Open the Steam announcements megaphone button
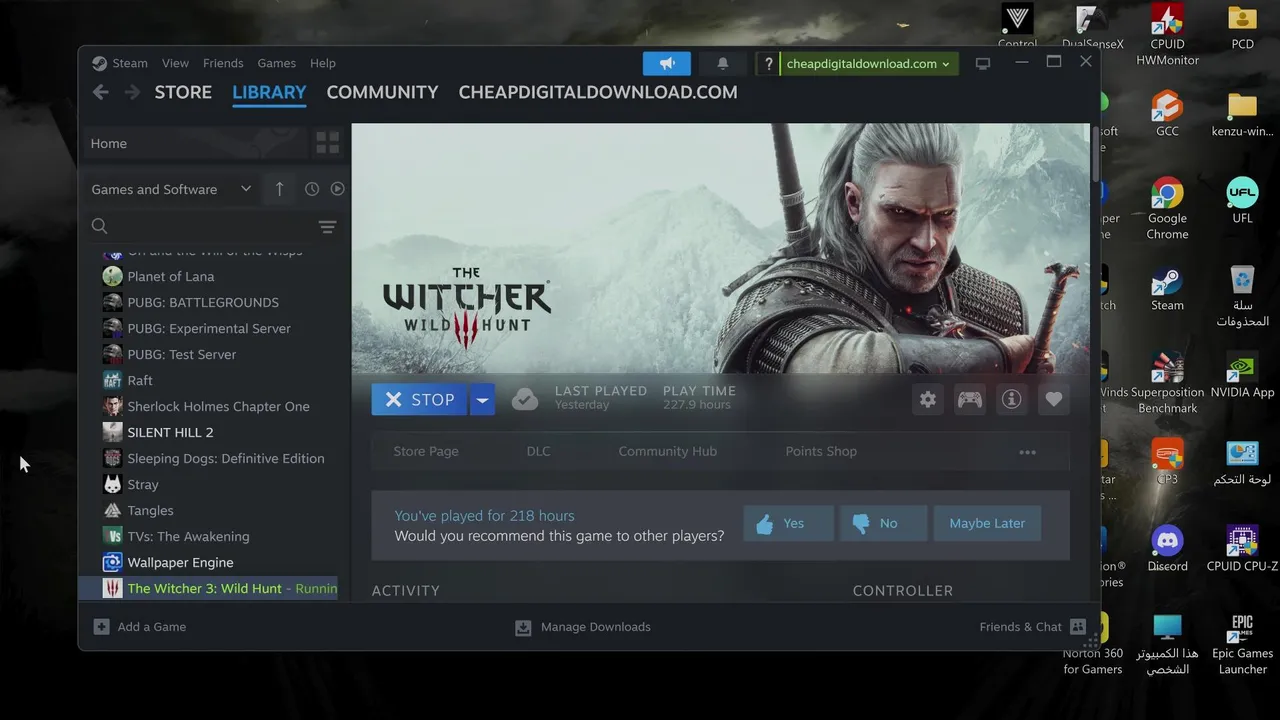This screenshot has height=720, width=1280. (667, 63)
